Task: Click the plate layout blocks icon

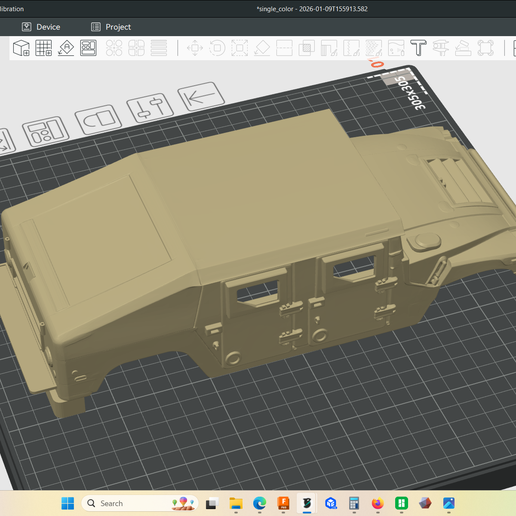Action: [x=46, y=131]
